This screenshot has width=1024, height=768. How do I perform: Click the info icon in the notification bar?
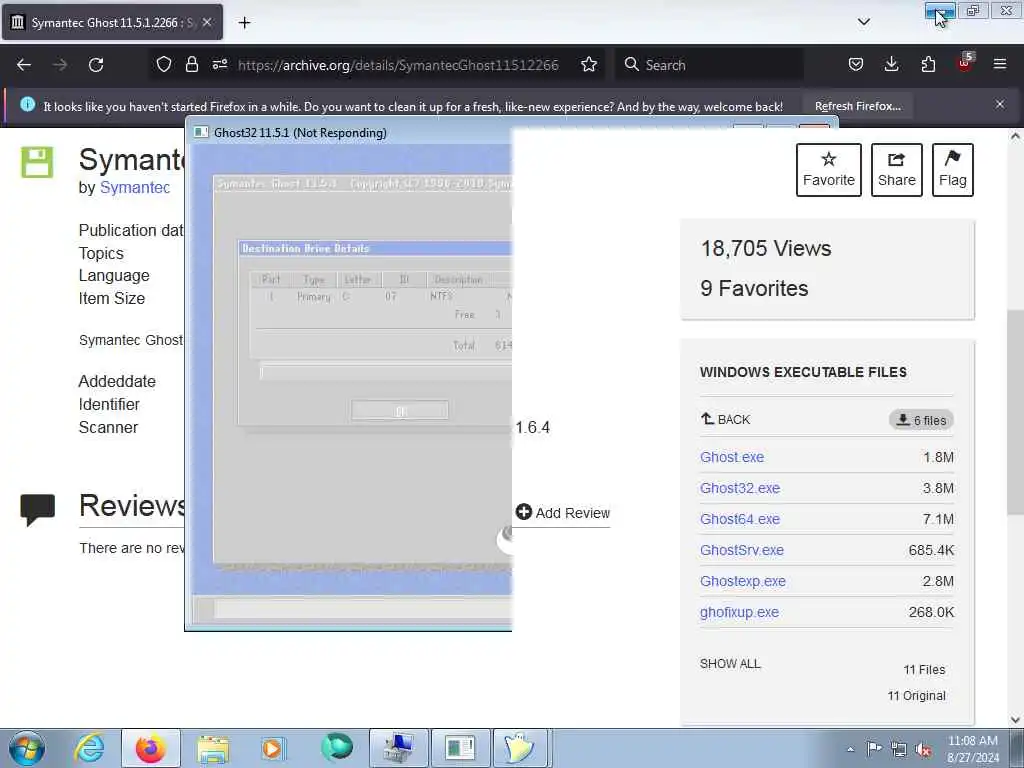click(27, 104)
